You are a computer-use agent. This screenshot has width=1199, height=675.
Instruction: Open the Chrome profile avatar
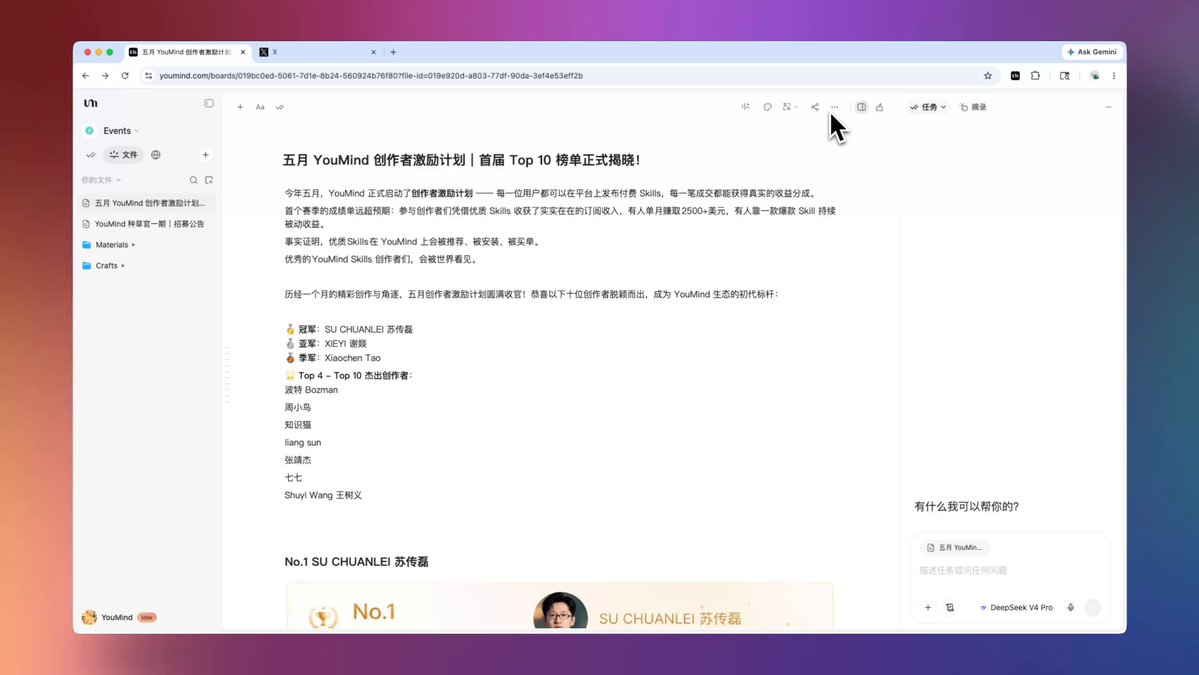tap(1095, 76)
